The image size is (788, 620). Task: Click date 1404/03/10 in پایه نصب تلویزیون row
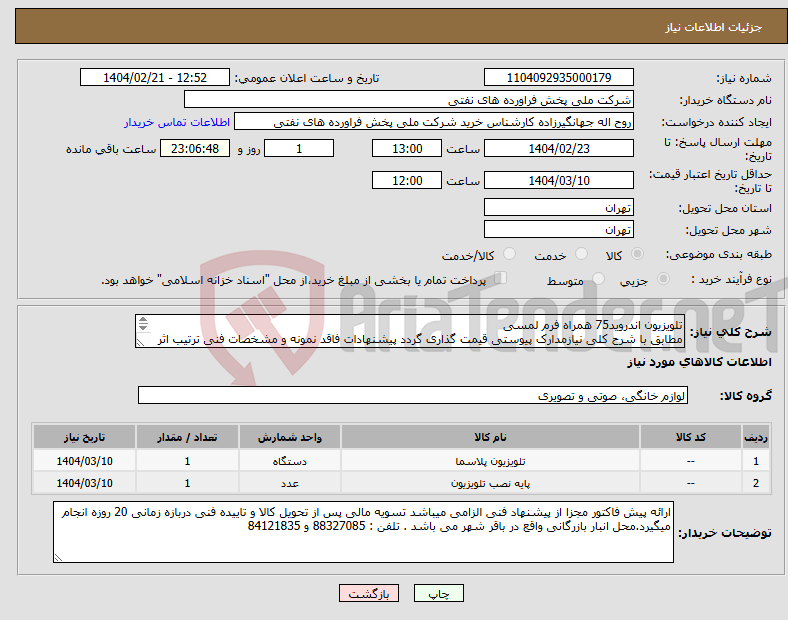point(84,483)
